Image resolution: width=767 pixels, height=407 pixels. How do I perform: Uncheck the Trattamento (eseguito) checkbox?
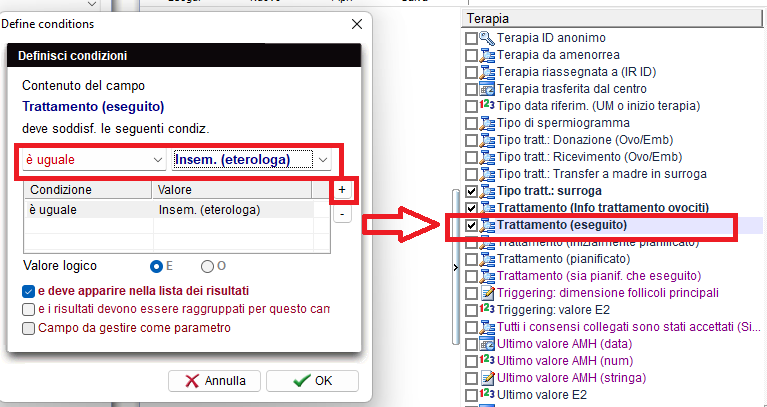pos(471,226)
